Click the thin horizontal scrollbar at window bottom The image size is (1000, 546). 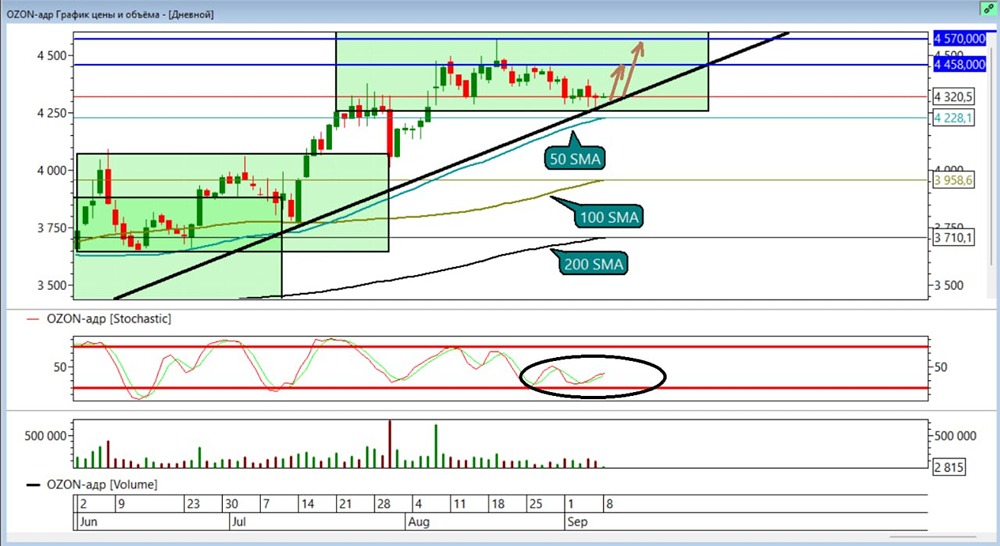pyautogui.click(x=932, y=536)
